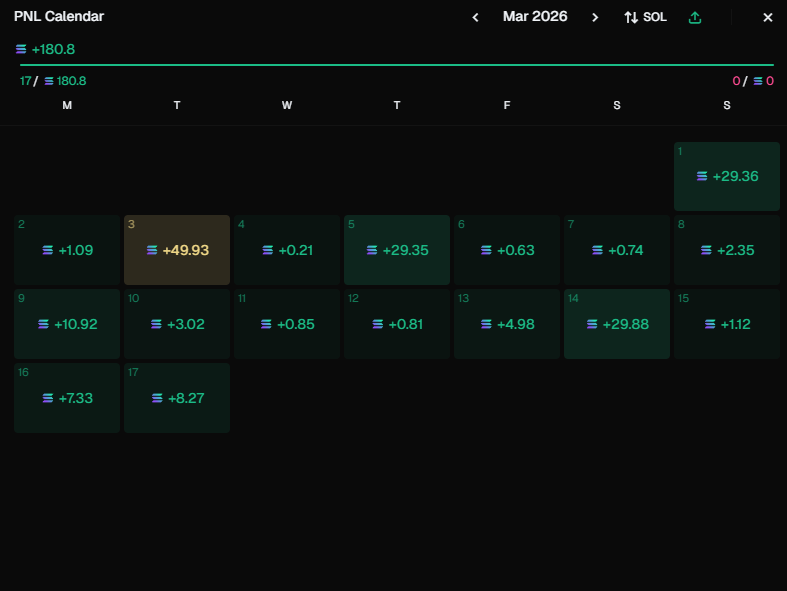
Task: Open March 13 cell showing +4.98
Action: 507,324
